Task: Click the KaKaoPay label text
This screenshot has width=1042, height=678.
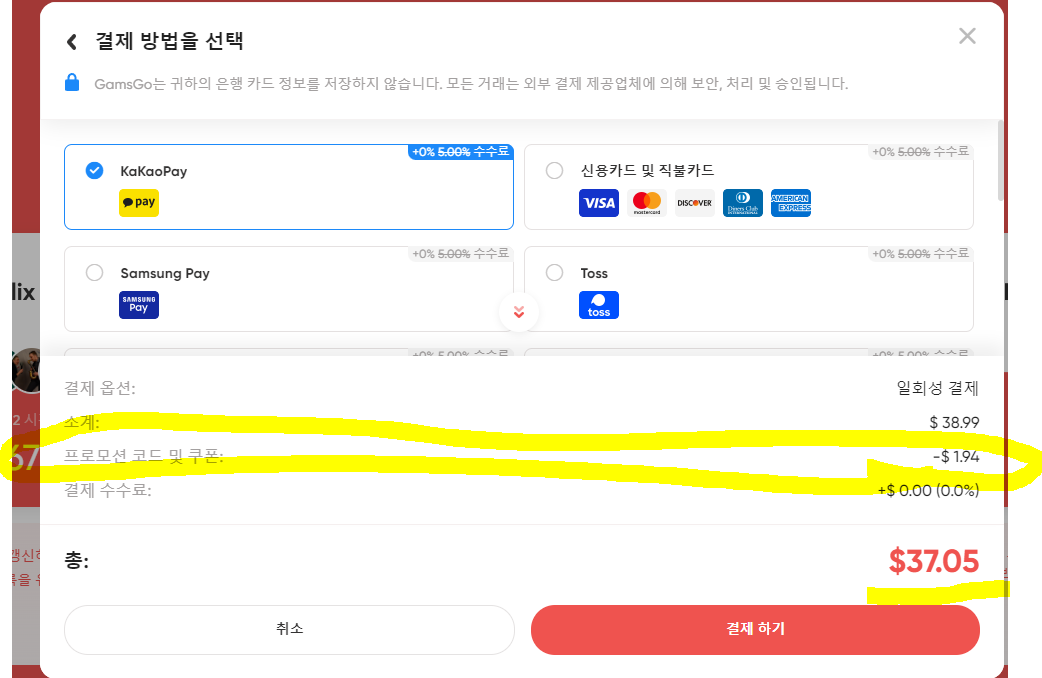Action: 154,171
